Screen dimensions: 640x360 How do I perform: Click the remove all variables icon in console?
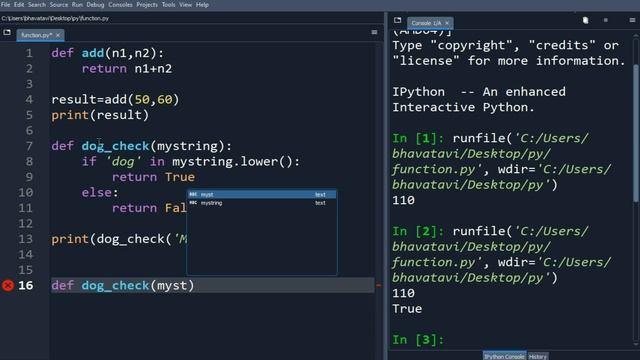585,20
